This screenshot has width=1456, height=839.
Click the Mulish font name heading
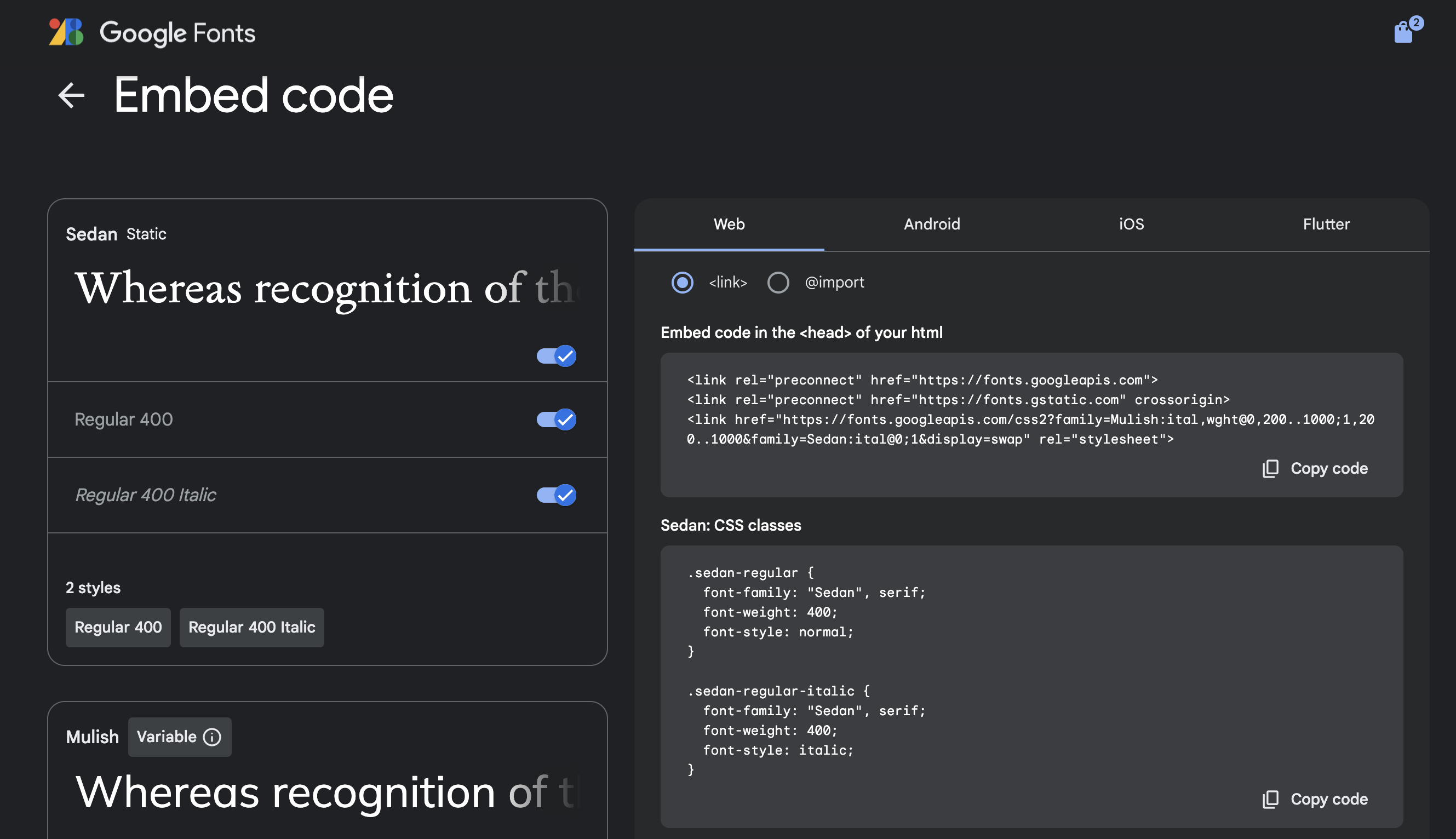coord(92,737)
